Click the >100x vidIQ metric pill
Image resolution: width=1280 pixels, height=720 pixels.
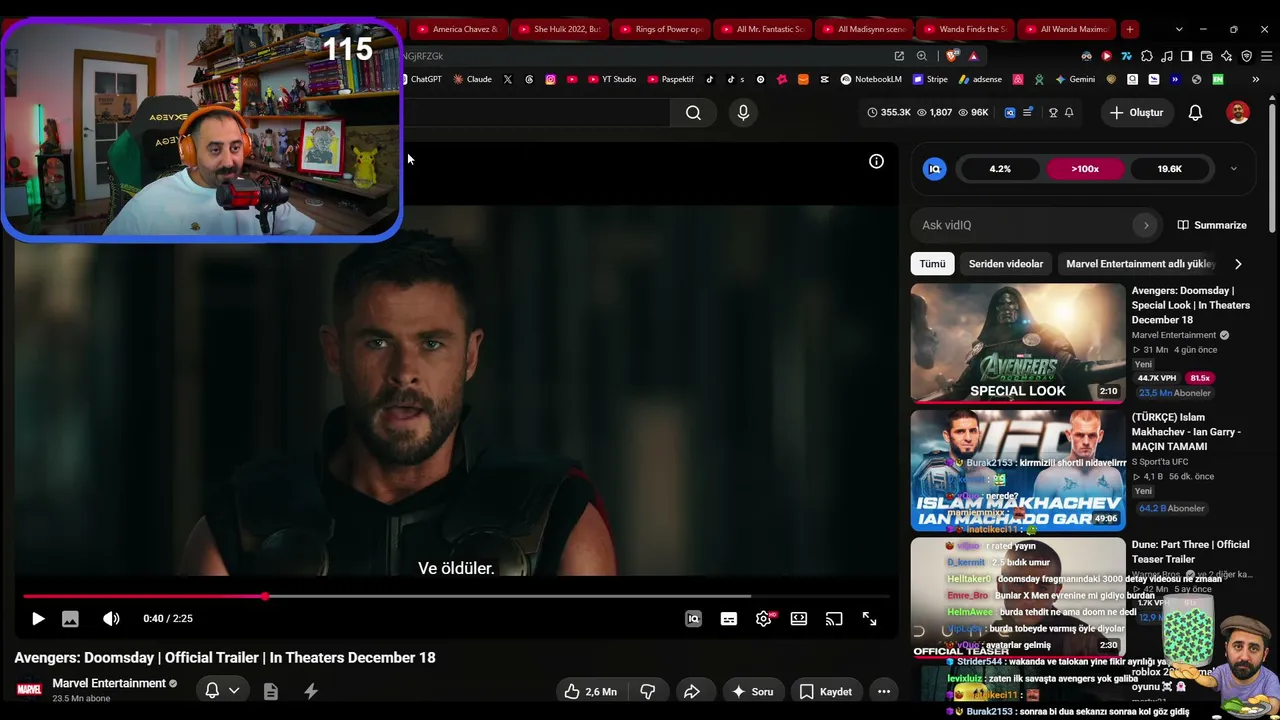pyautogui.click(x=1085, y=169)
